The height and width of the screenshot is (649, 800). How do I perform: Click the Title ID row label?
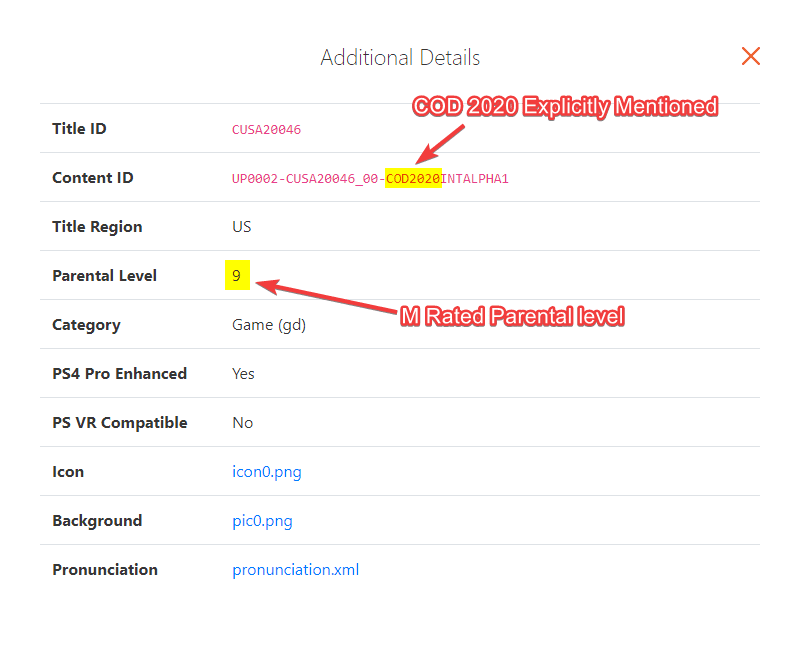click(x=79, y=129)
